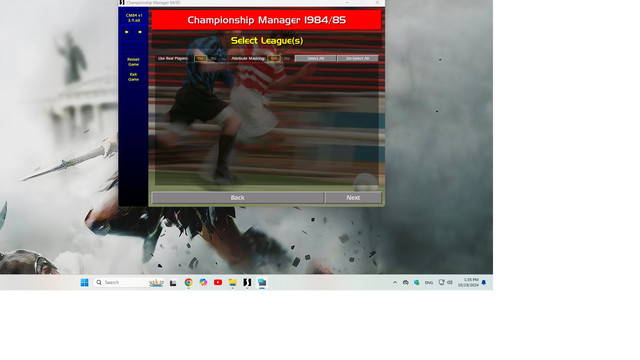
Task: Choose Exit Game in sidebar
Action: click(x=133, y=77)
